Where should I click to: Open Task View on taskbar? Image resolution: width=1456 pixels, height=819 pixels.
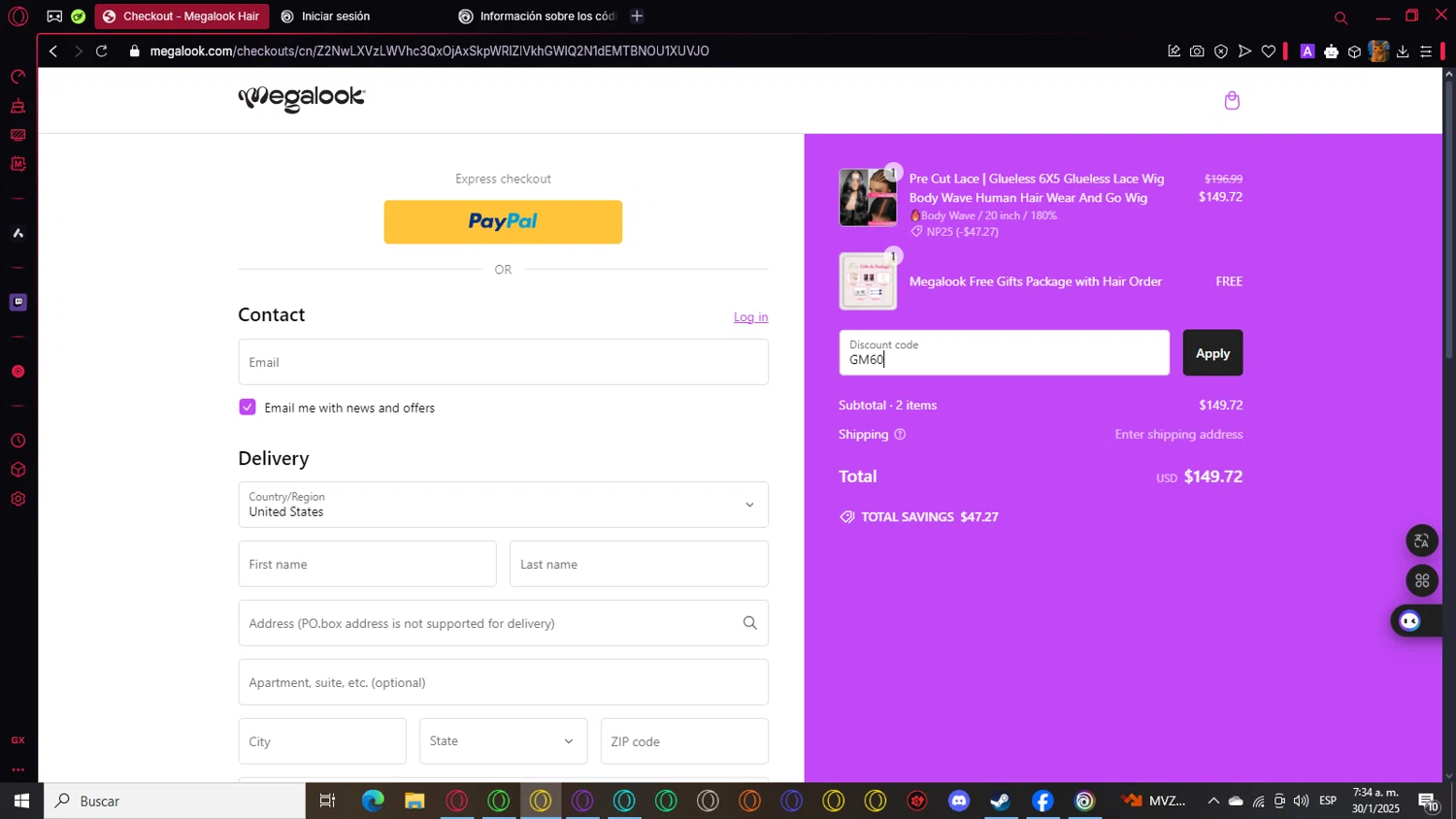coord(327,801)
